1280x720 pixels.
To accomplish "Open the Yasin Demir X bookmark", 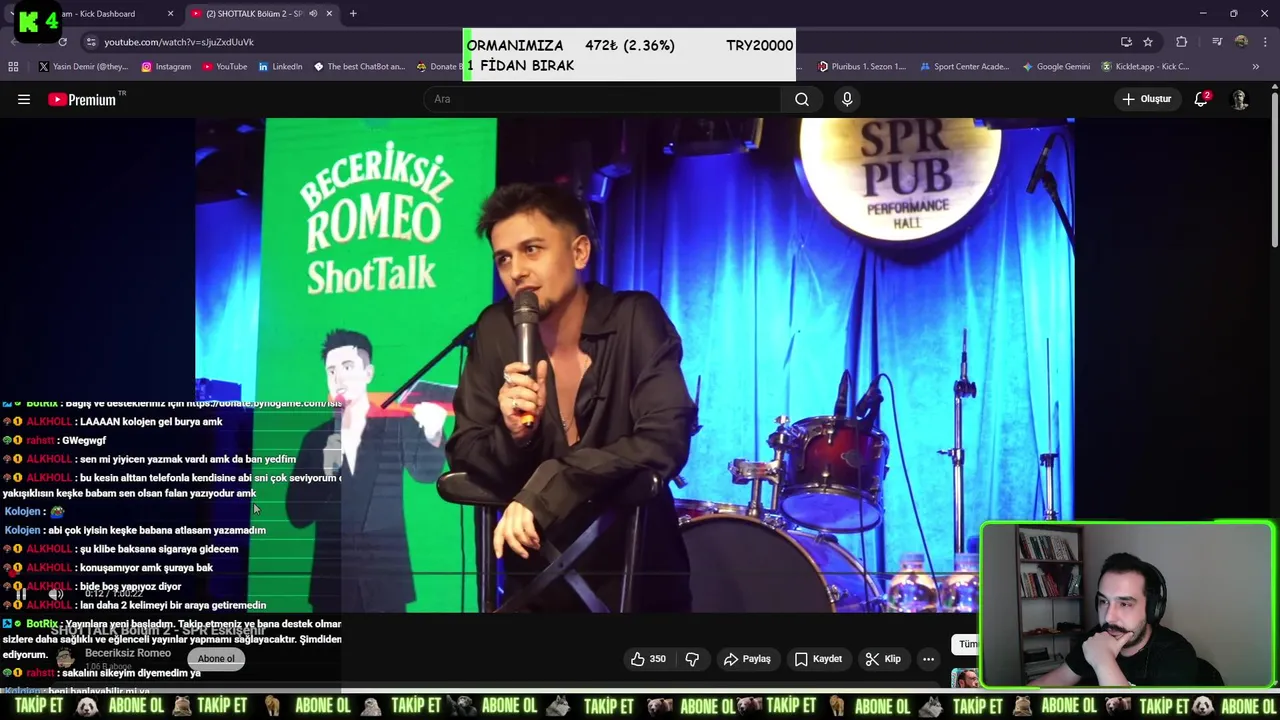I will pos(83,67).
